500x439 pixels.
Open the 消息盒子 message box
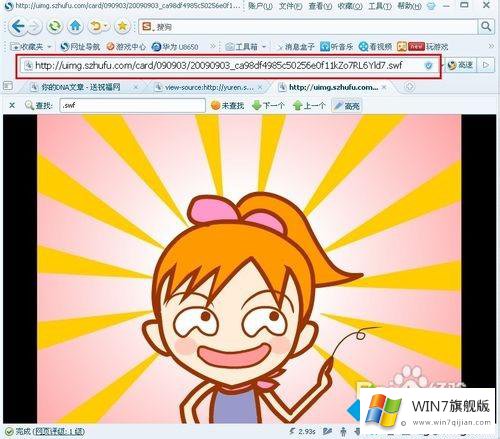click(x=296, y=47)
